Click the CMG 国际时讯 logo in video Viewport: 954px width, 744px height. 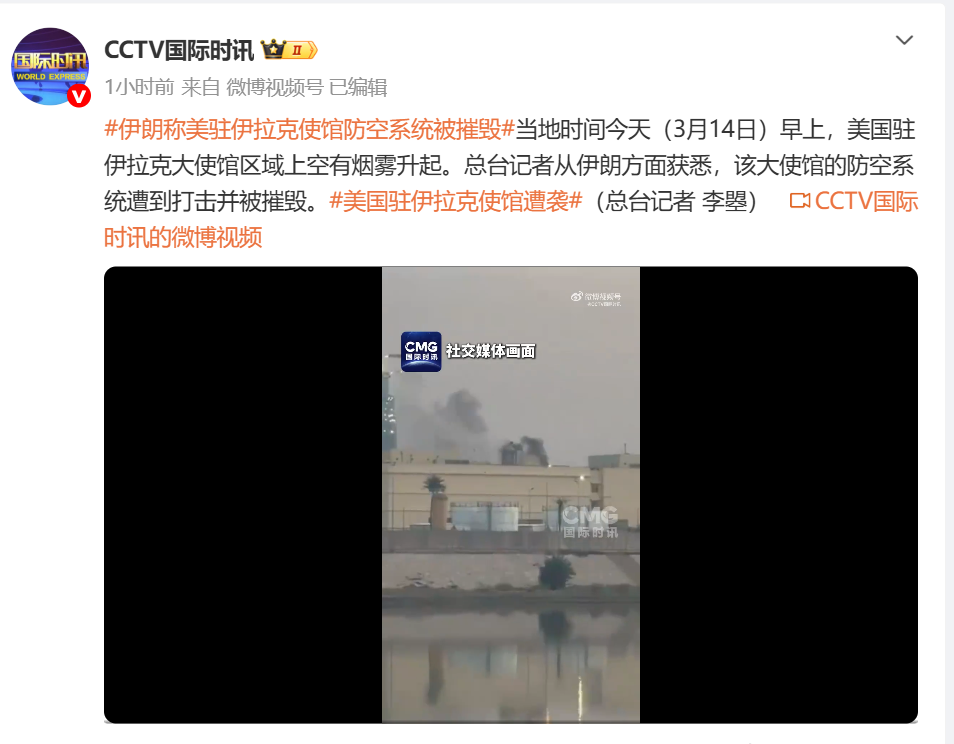pos(421,351)
